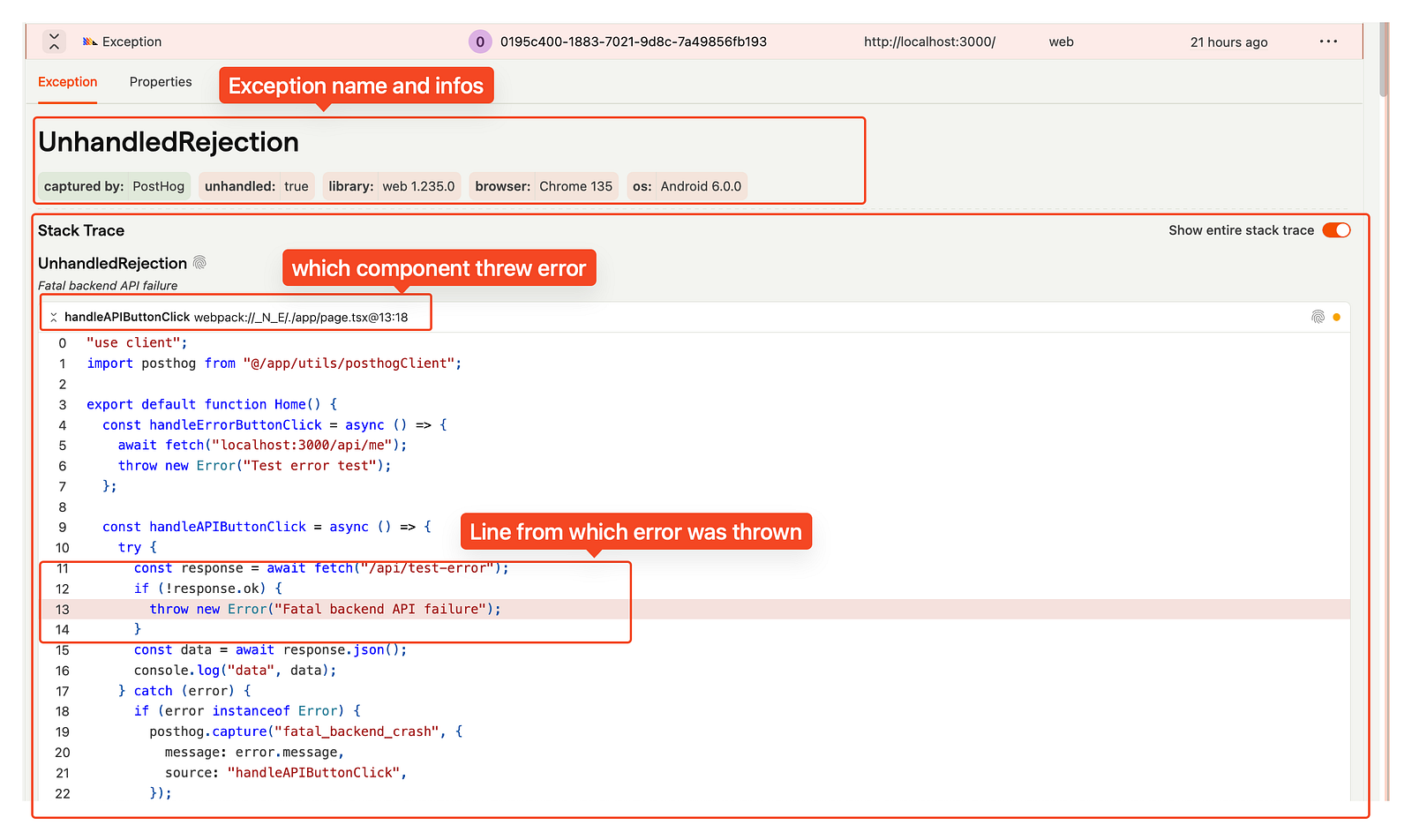This screenshot has width=1412, height=840.
Task: Collapse the Exception event row
Action: (x=55, y=41)
